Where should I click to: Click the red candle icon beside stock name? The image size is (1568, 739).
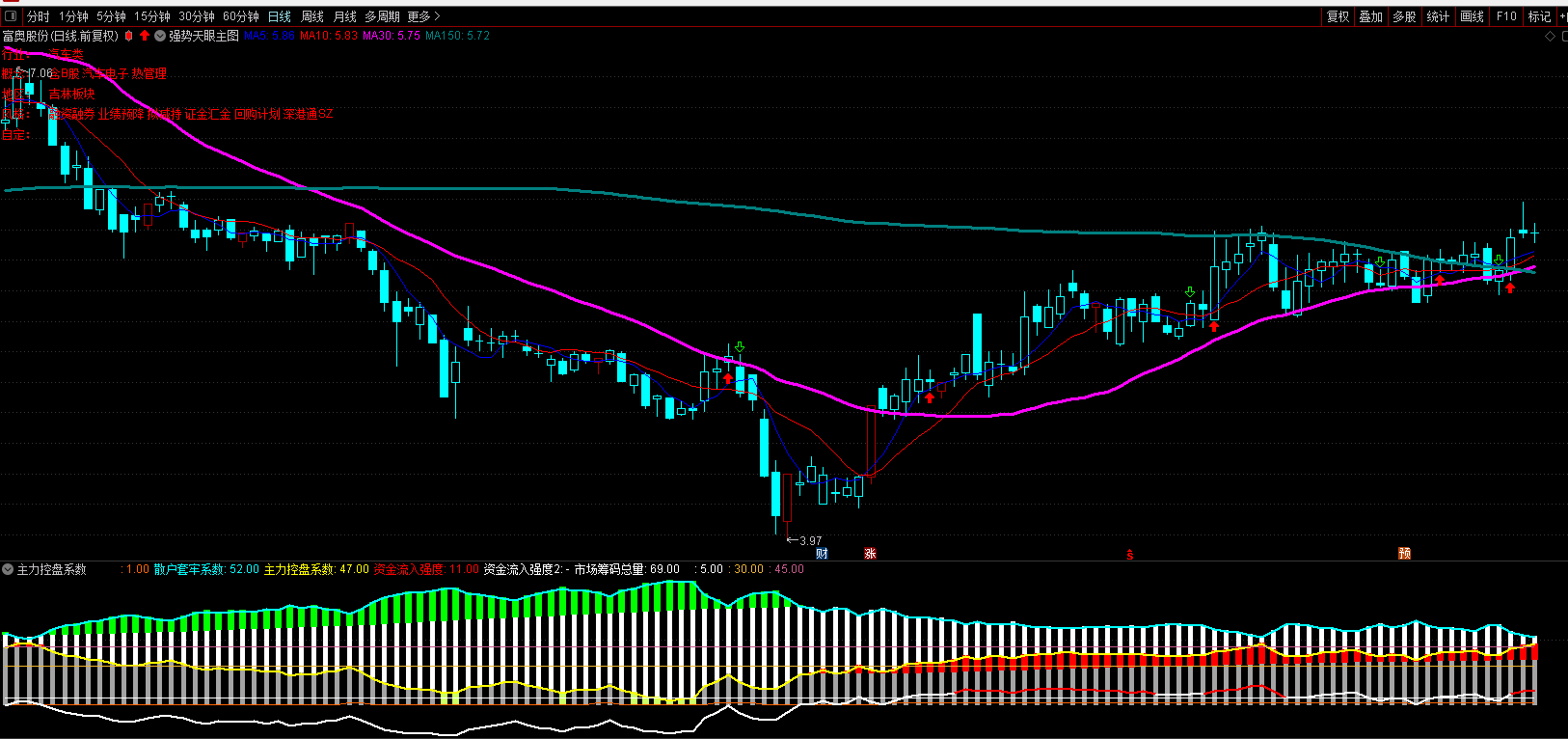pos(129,36)
